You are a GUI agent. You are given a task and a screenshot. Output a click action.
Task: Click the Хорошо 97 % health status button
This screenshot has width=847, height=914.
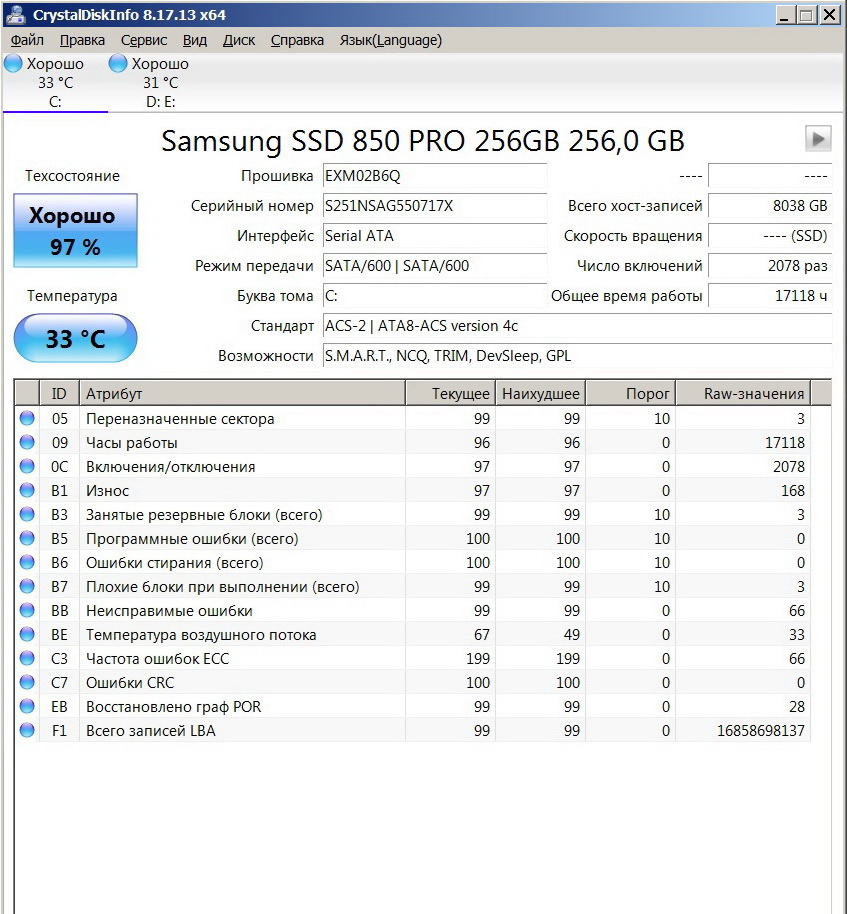point(75,231)
